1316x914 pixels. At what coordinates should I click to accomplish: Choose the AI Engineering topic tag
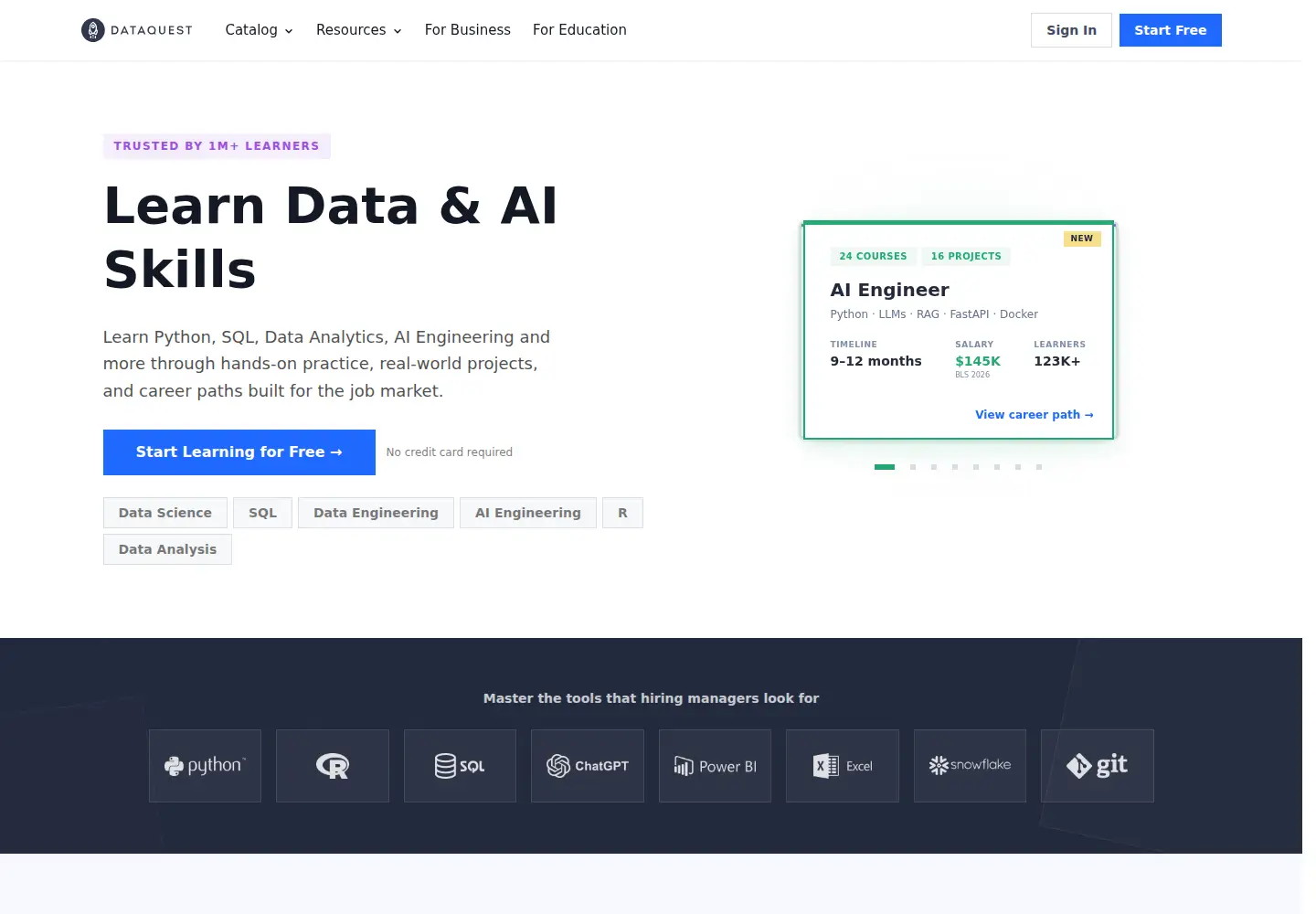click(528, 513)
